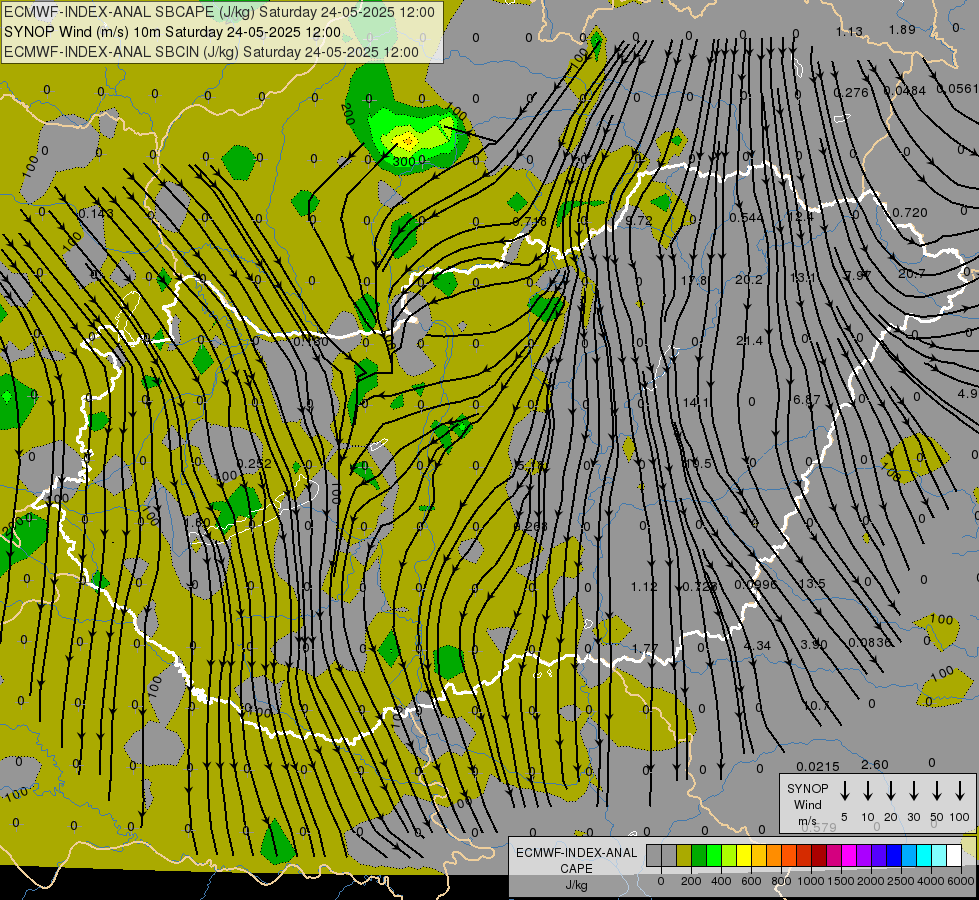Click the 10 m/s wind arrow in the legend

(x=868, y=791)
